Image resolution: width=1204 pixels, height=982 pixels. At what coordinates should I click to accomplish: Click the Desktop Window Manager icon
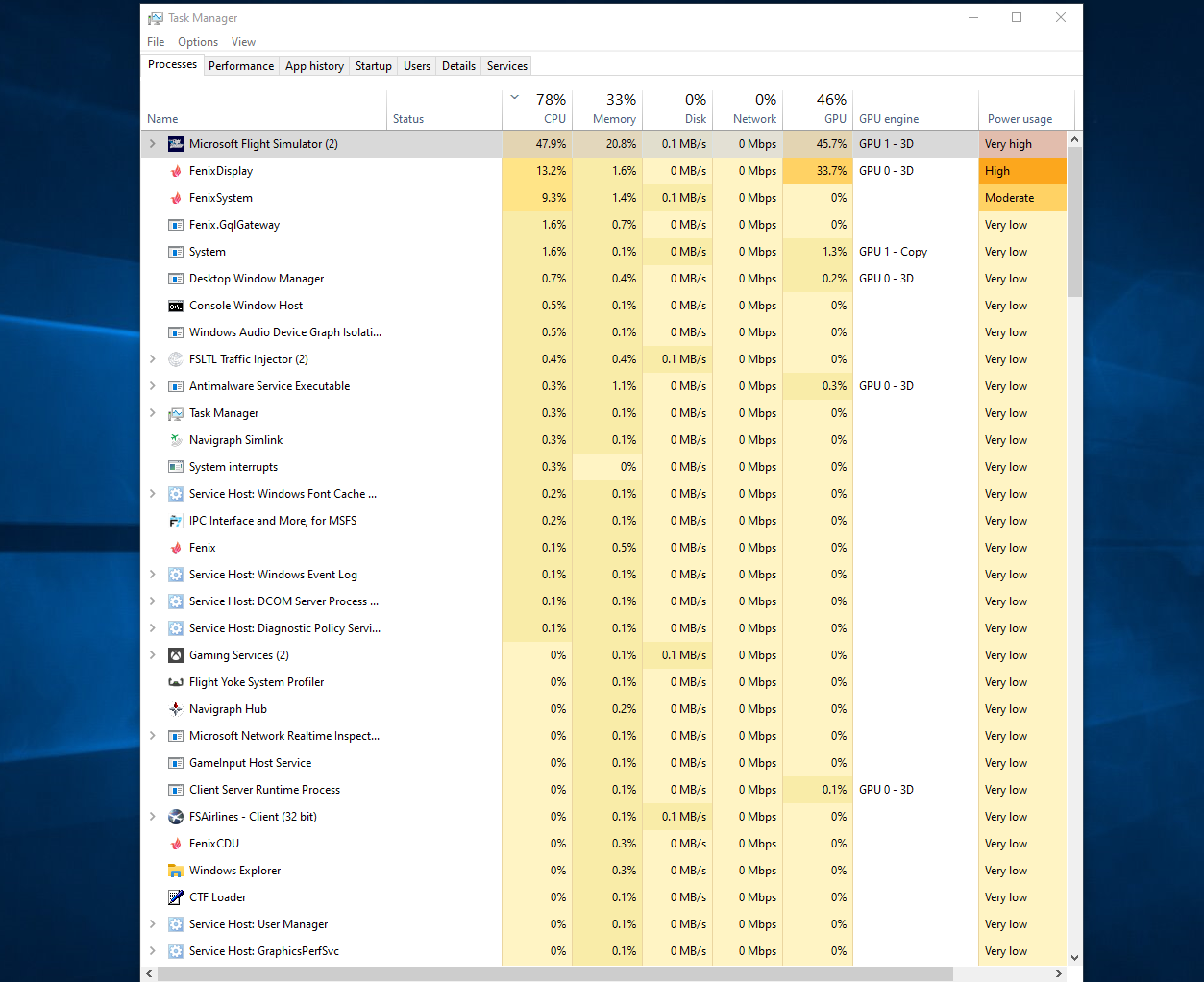click(176, 279)
